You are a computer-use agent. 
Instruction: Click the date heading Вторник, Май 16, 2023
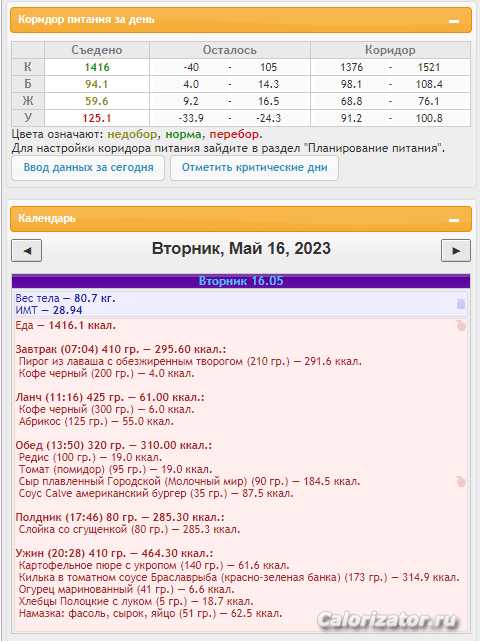[241, 249]
